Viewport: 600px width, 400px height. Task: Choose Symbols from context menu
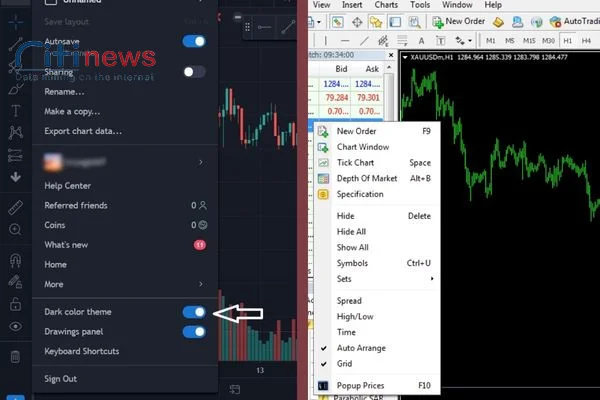click(377, 263)
